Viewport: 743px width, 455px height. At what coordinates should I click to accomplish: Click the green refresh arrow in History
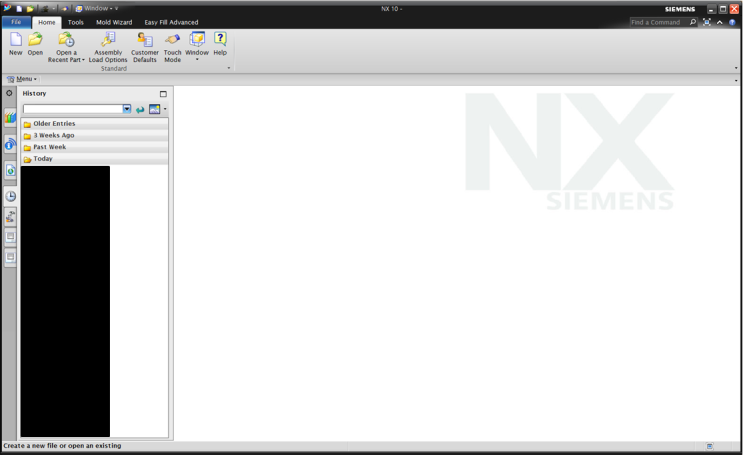[x=140, y=109]
